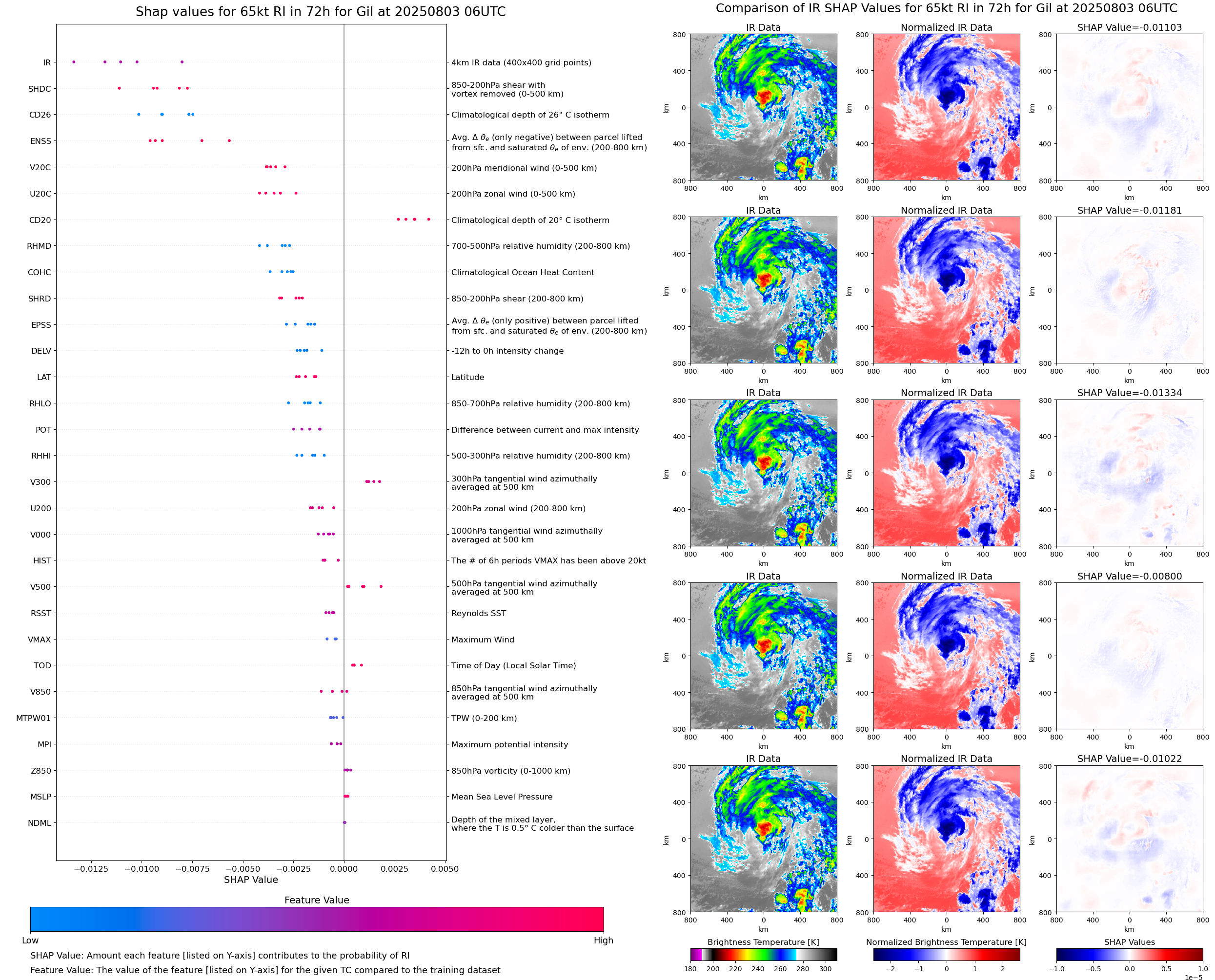Click the SHAP Value=-0.00800 map
The image size is (1215, 980).
1129,656
